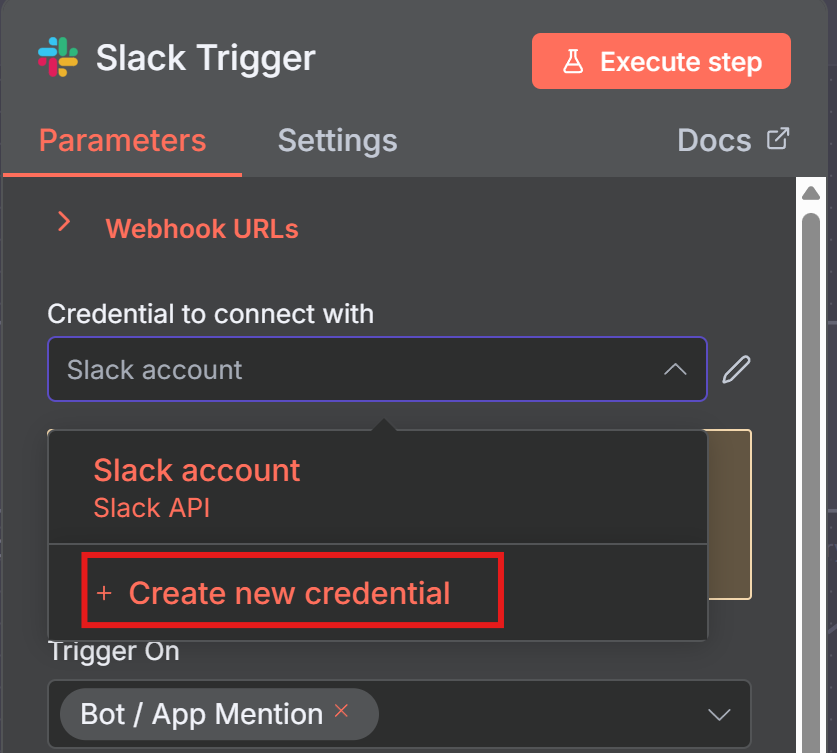
Task: Click the external link icon beside Docs
Action: [778, 139]
